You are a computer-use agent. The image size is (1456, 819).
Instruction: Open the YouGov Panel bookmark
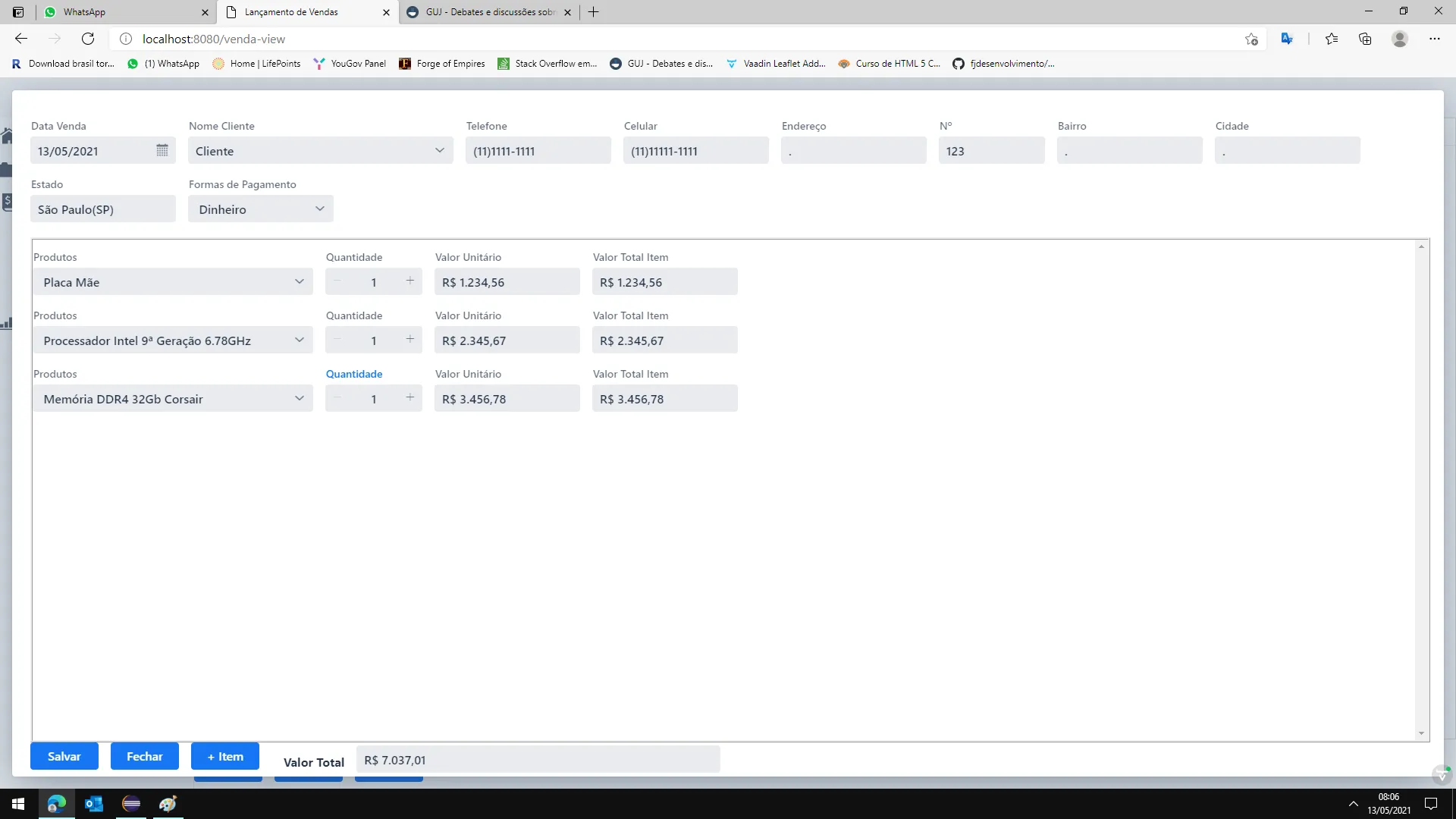point(350,64)
